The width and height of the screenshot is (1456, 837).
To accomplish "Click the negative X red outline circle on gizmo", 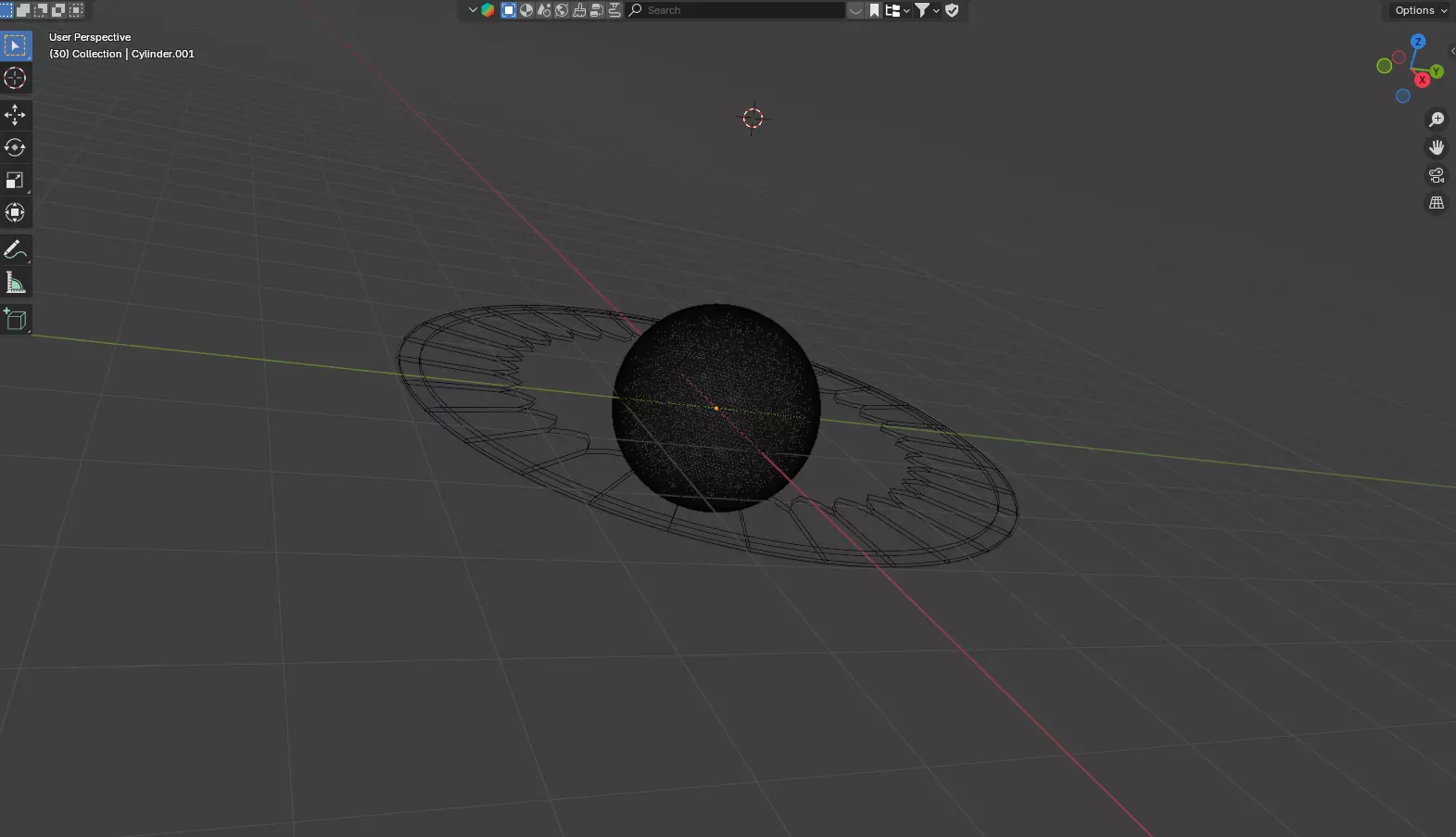I will 1399,57.
